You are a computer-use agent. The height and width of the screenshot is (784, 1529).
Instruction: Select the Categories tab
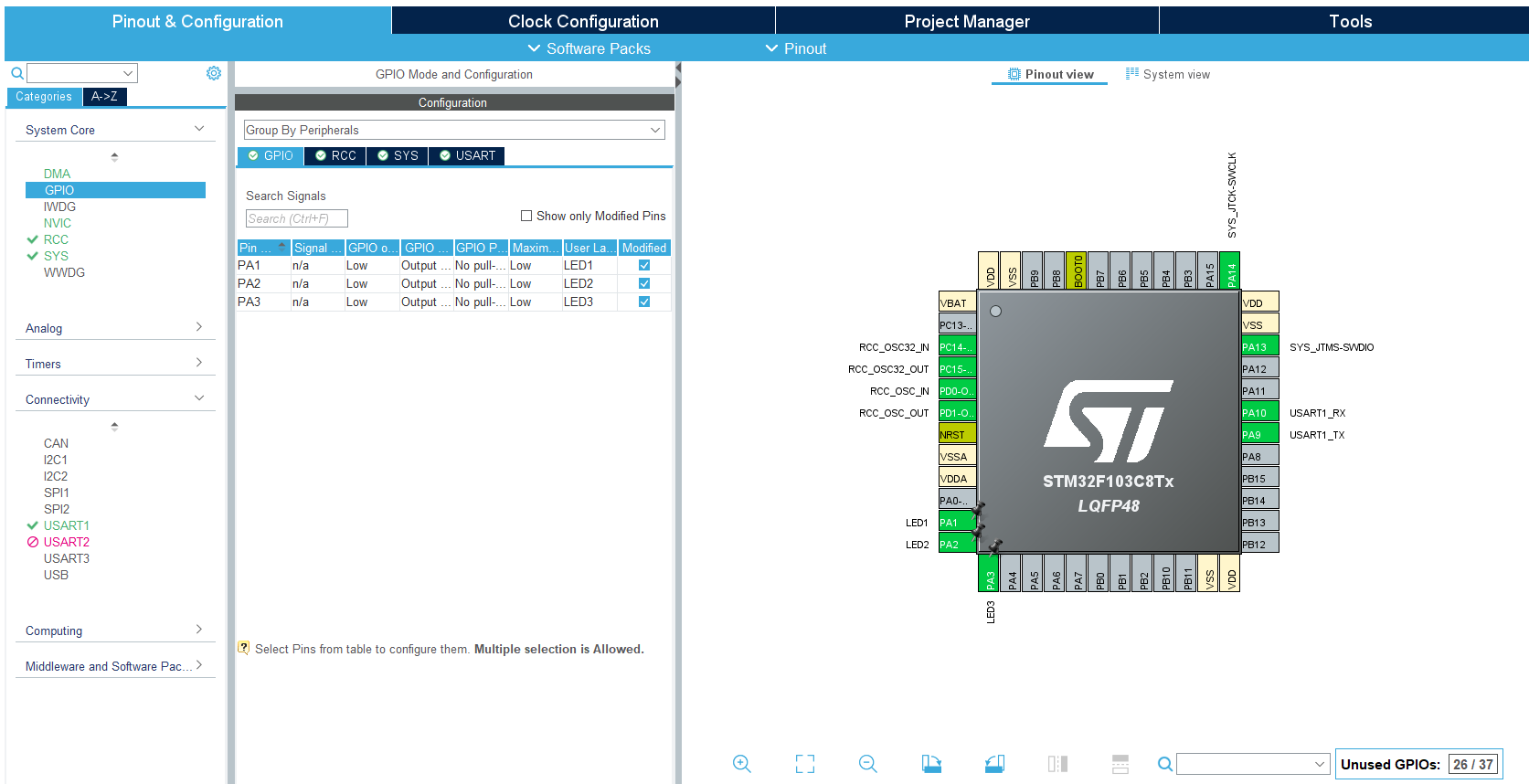(x=44, y=96)
